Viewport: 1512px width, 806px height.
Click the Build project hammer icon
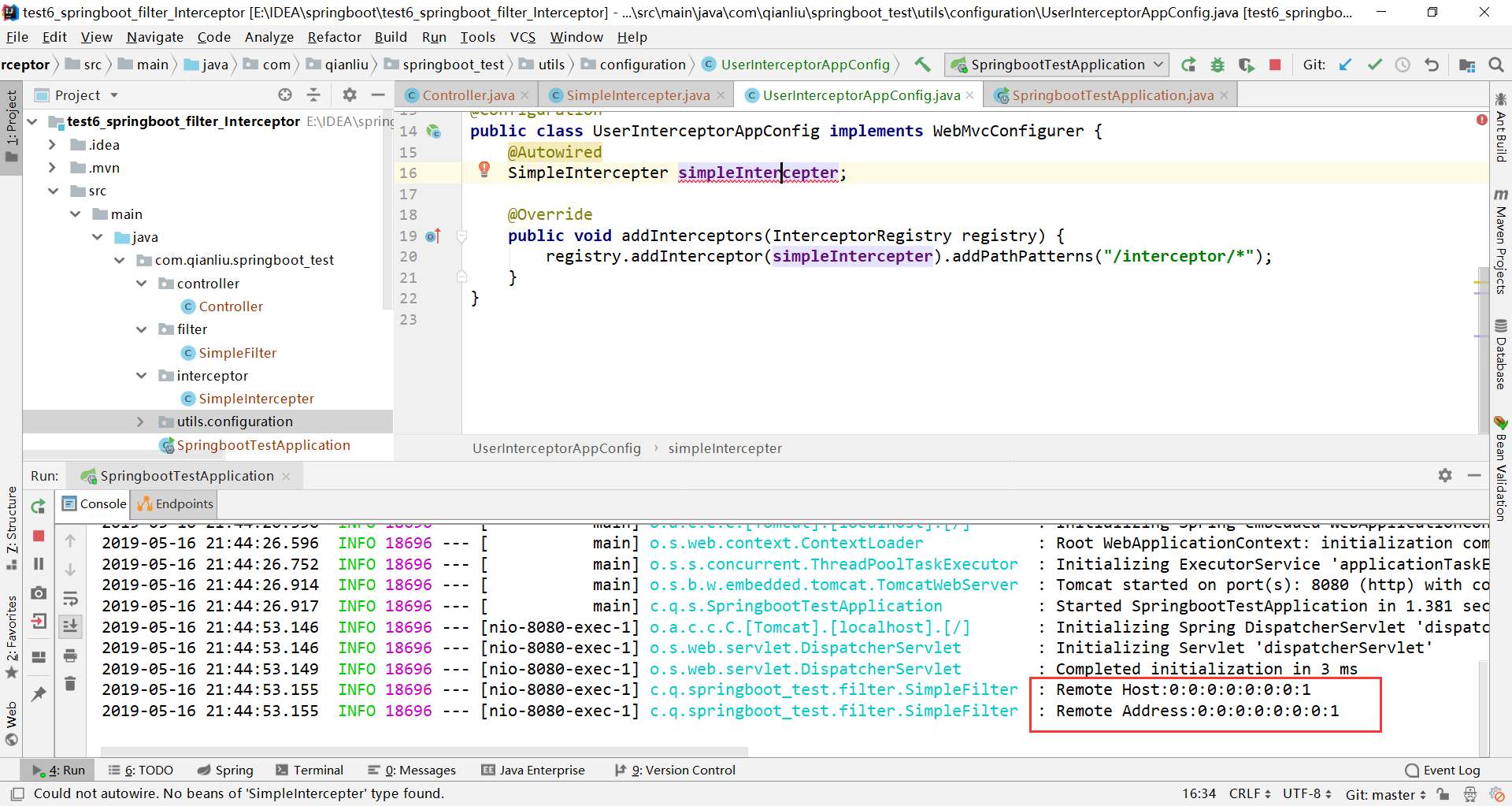pyautogui.click(x=922, y=65)
